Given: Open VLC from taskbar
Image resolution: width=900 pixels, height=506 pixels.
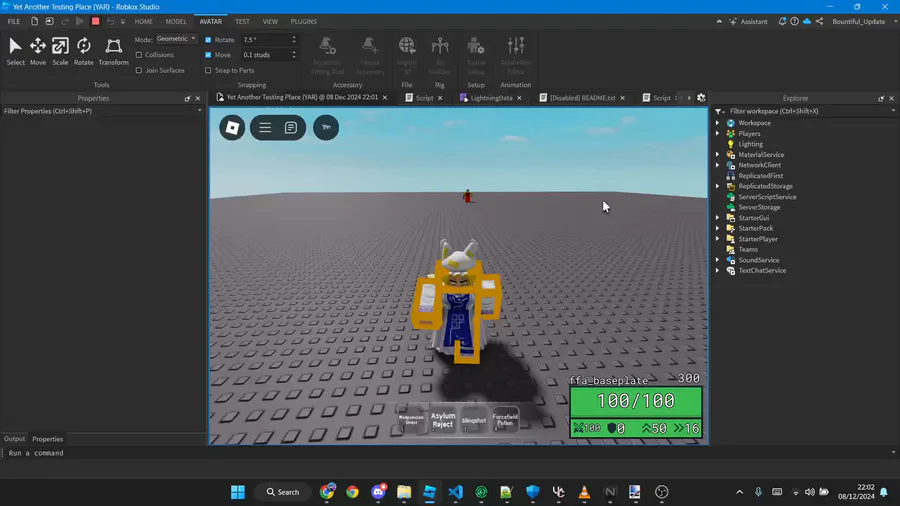Looking at the screenshot, I should click(584, 492).
